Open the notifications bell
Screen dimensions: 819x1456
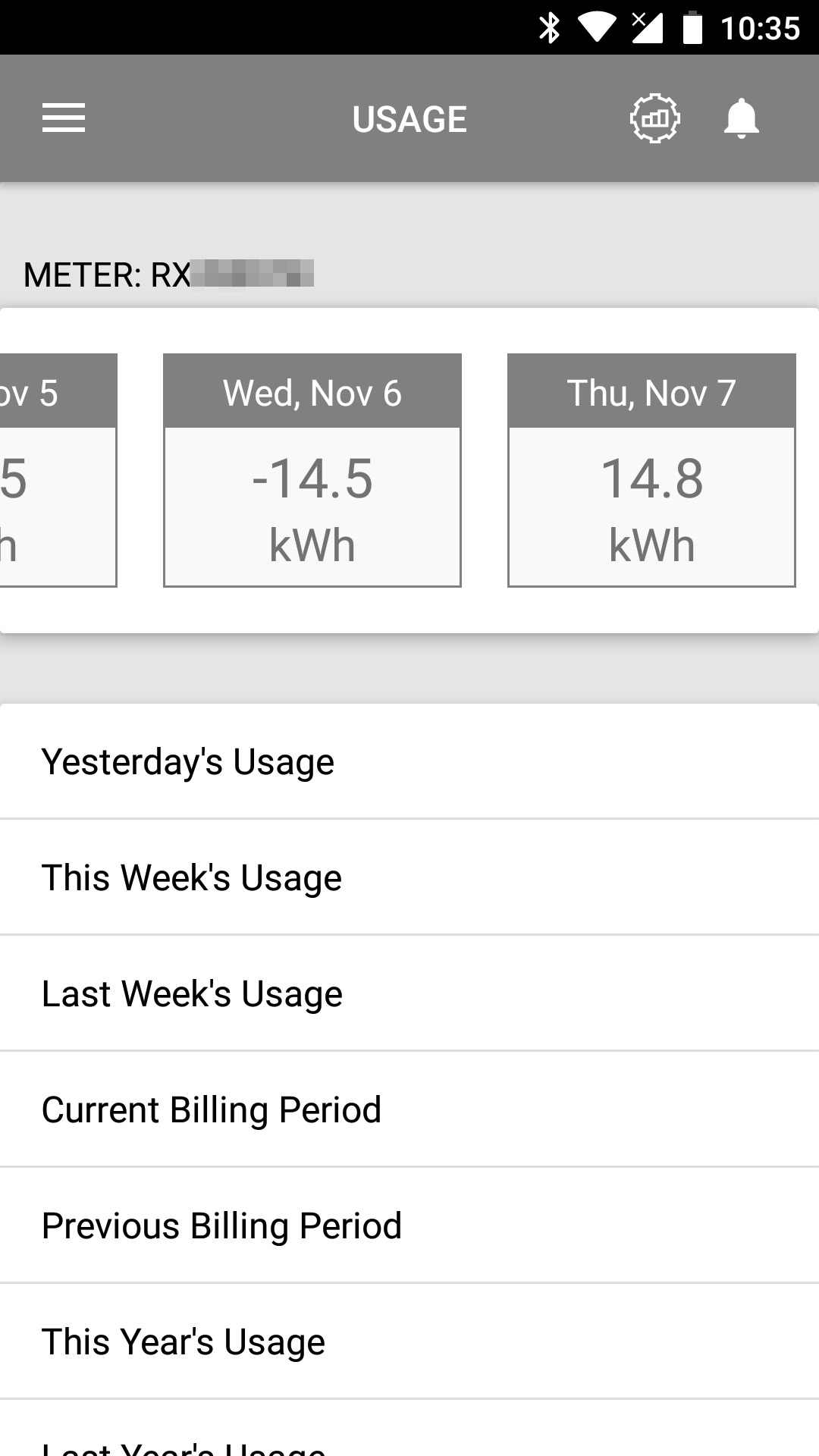coord(741,118)
